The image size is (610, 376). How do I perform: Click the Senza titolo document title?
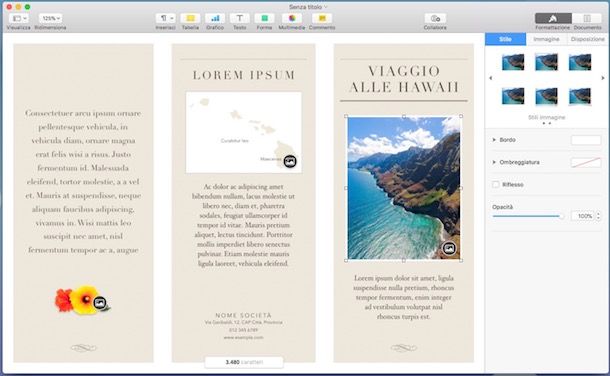point(305,7)
